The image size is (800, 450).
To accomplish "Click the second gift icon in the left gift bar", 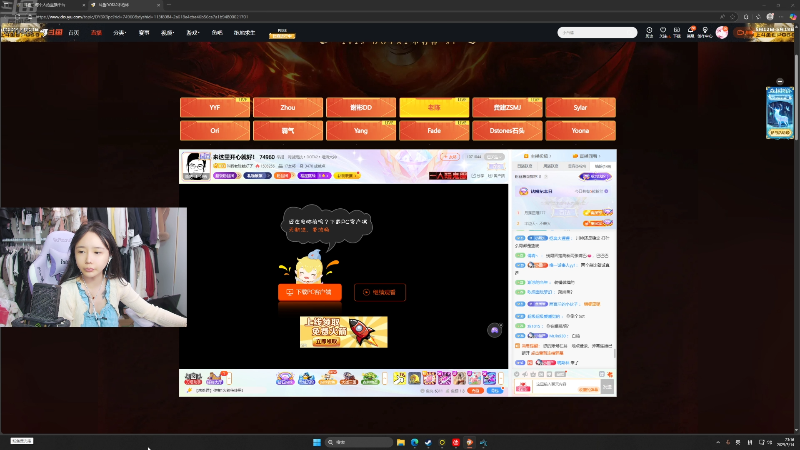I will [214, 378].
